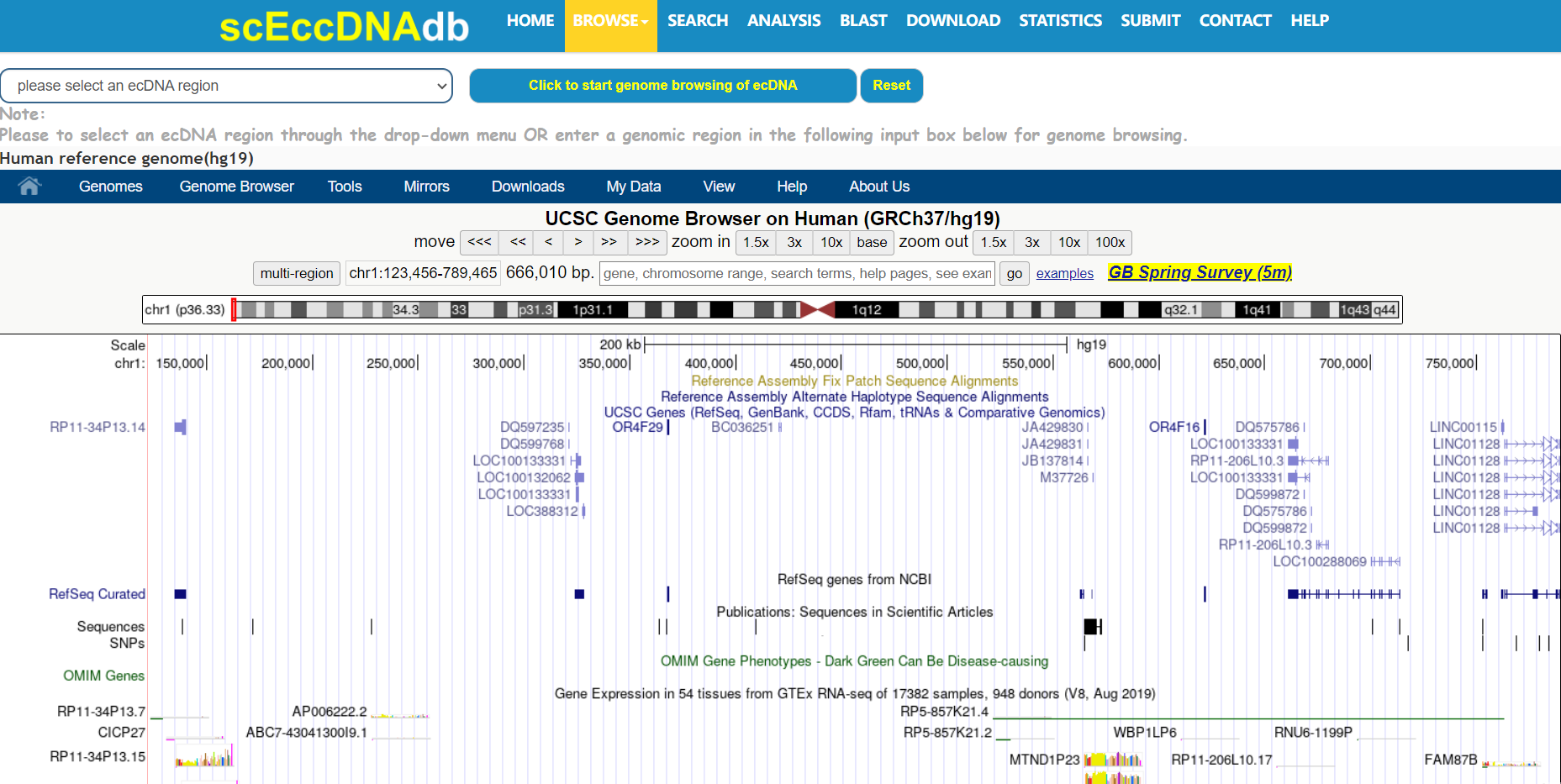Click the scEccDNAdb logo
The image size is (1561, 784).
point(344,27)
